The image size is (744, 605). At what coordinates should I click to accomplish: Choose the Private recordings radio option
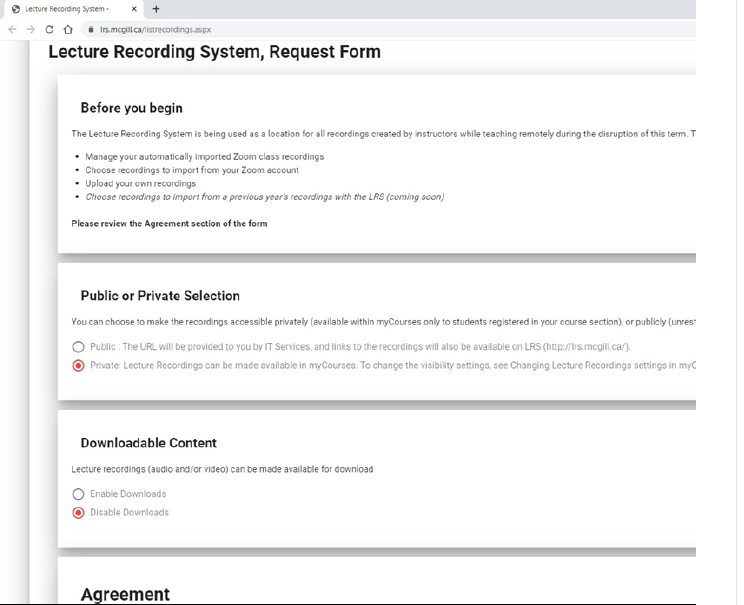(78, 366)
